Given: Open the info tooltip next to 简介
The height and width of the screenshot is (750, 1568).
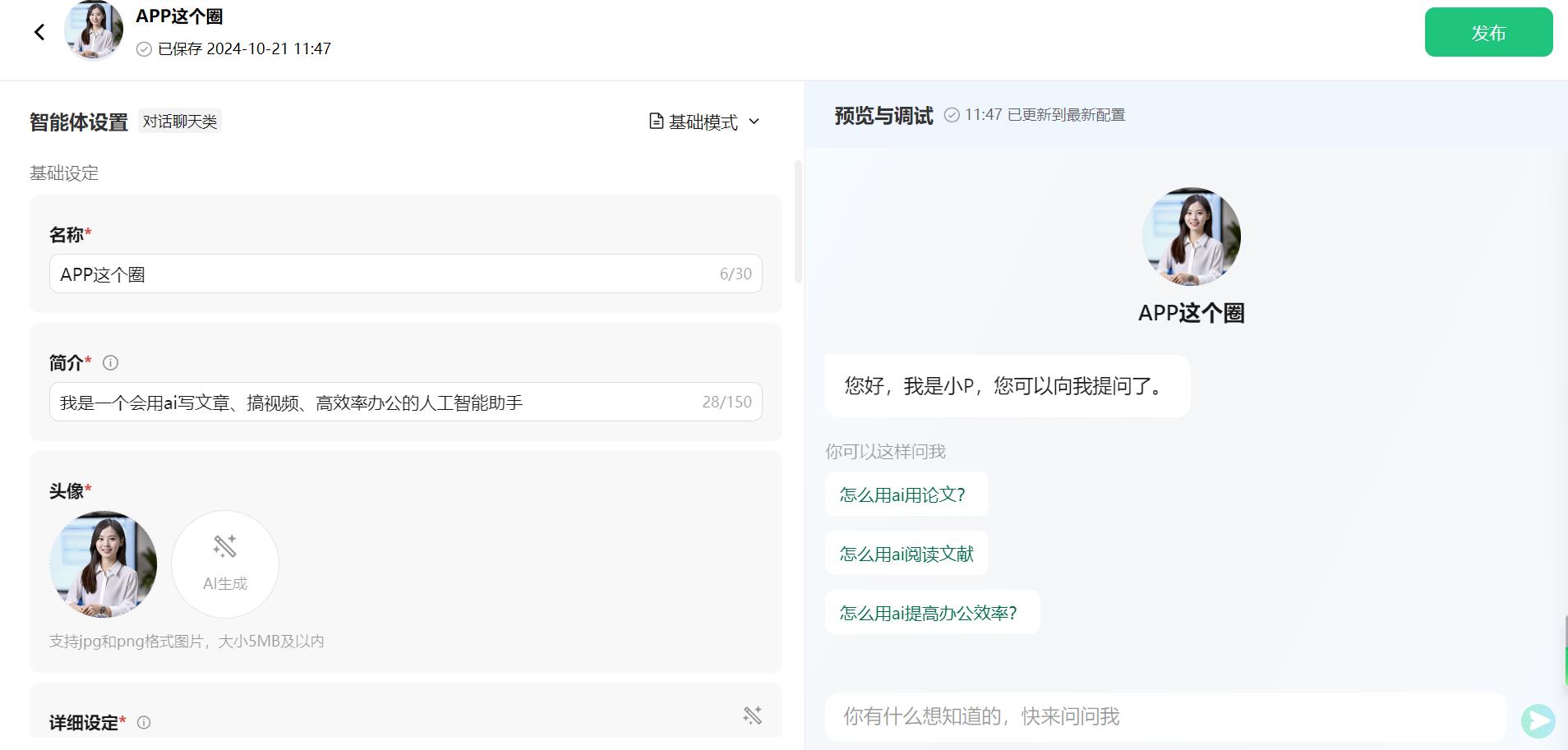Looking at the screenshot, I should pos(110,362).
